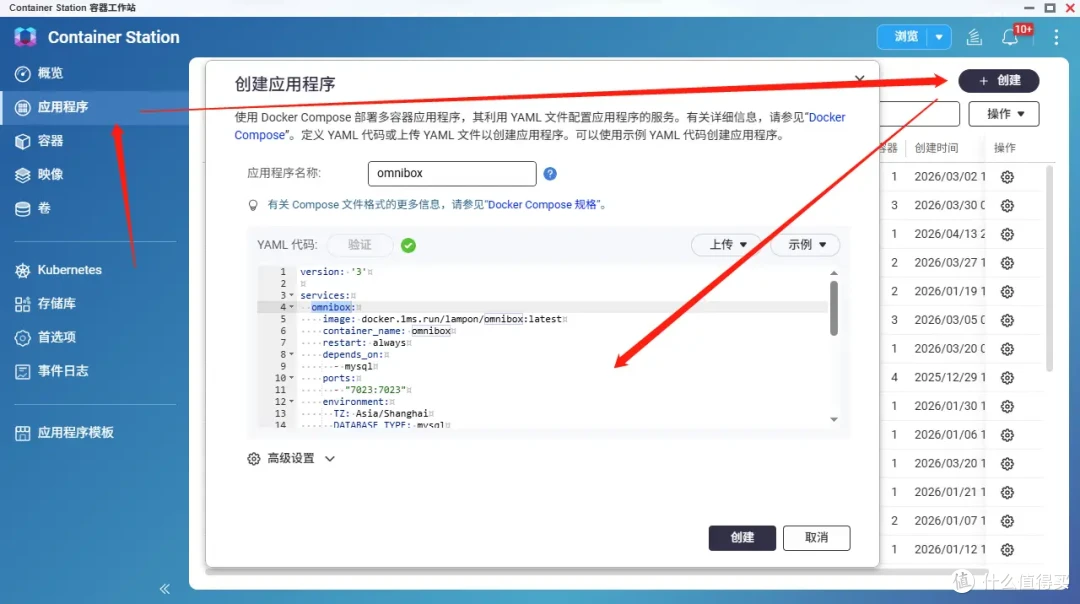Open the Docker Compose 规格 link
Image resolution: width=1080 pixels, height=604 pixels.
(x=544, y=205)
